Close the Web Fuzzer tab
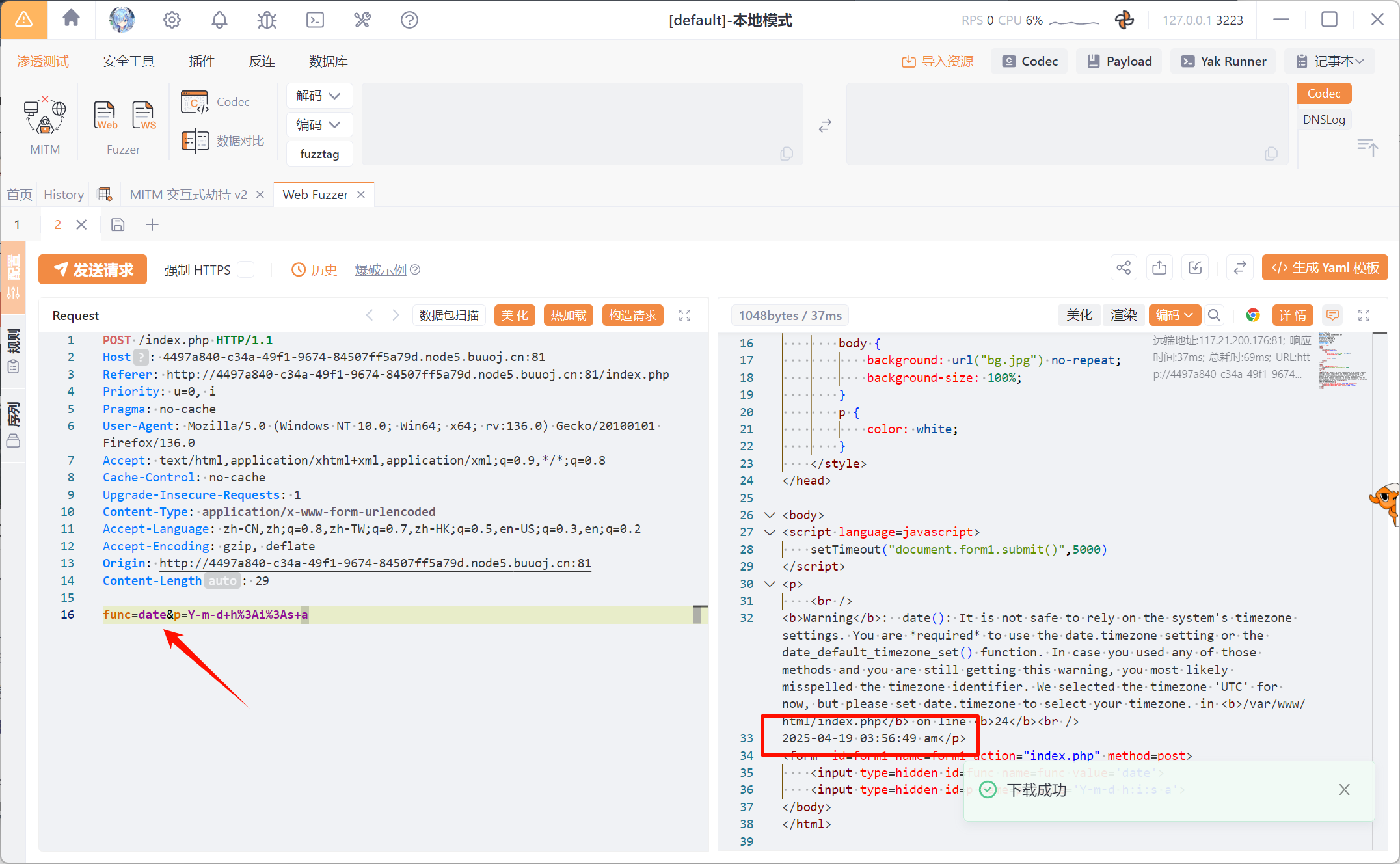This screenshot has width=1400, height=864. point(362,195)
